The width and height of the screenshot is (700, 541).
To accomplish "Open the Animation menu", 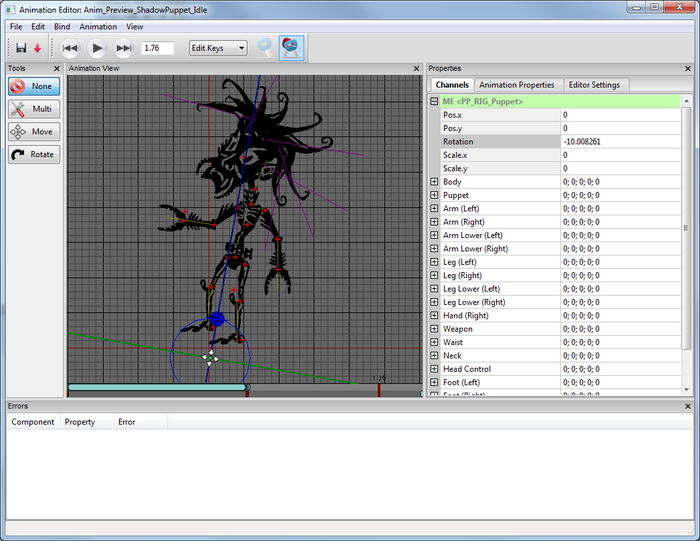I will pyautogui.click(x=98, y=26).
